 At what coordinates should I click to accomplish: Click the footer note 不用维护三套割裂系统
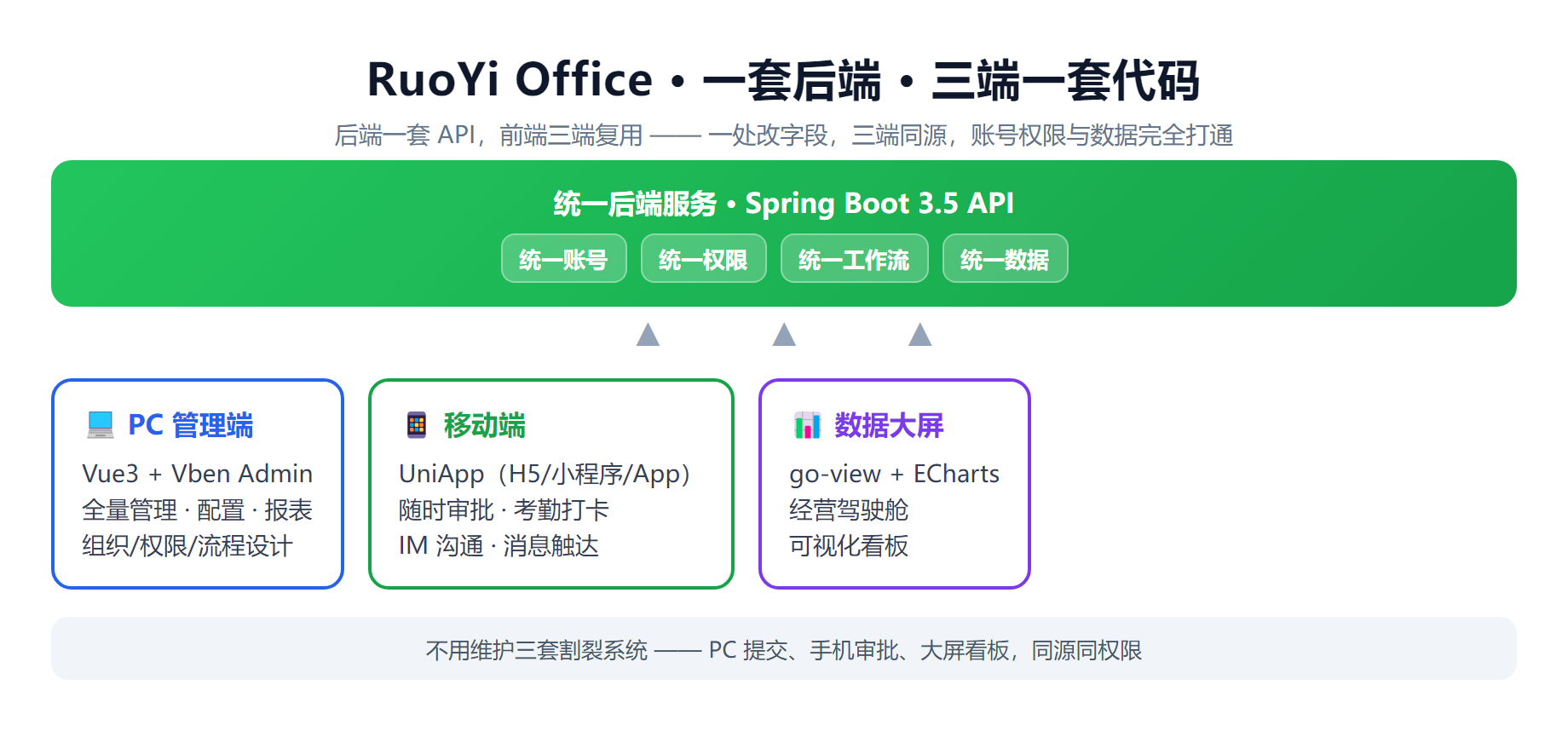coord(783,650)
